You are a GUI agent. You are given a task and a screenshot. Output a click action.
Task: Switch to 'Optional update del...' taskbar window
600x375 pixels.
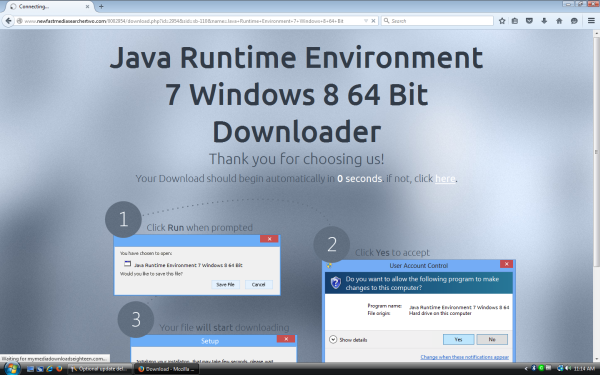point(99,369)
